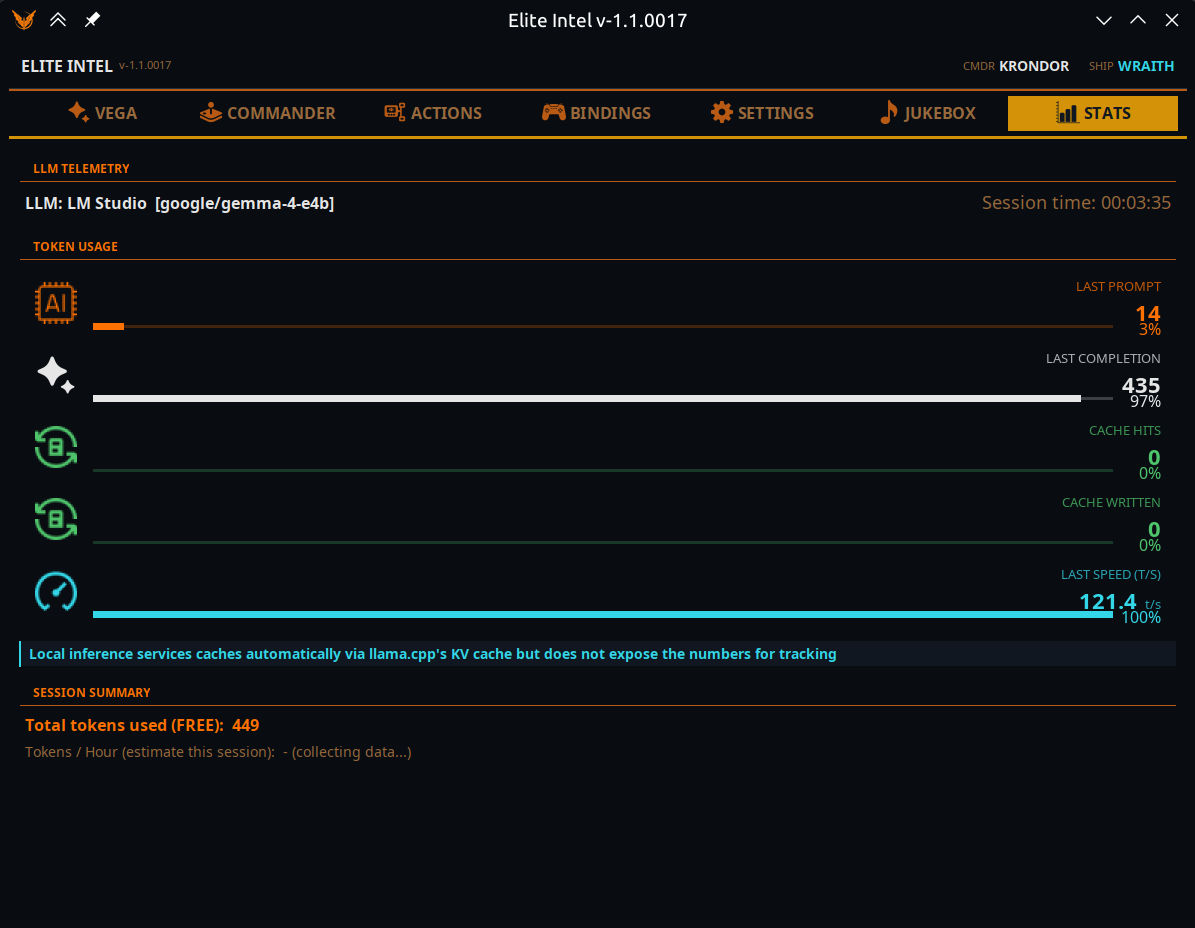
Task: Click the Session time 00:03:35 readout
Action: point(1075,203)
